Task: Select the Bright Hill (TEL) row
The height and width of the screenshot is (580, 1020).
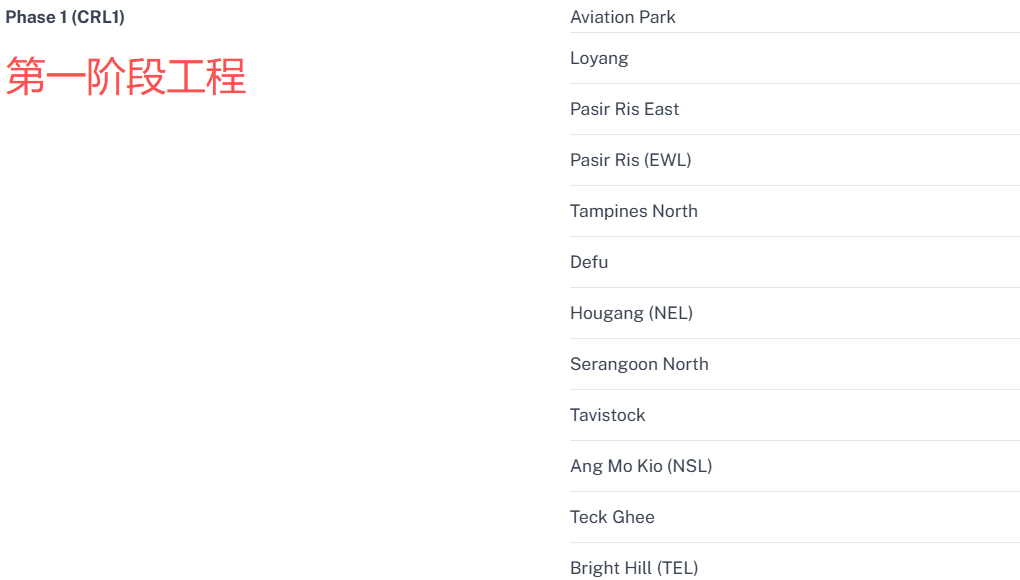Action: coord(795,562)
